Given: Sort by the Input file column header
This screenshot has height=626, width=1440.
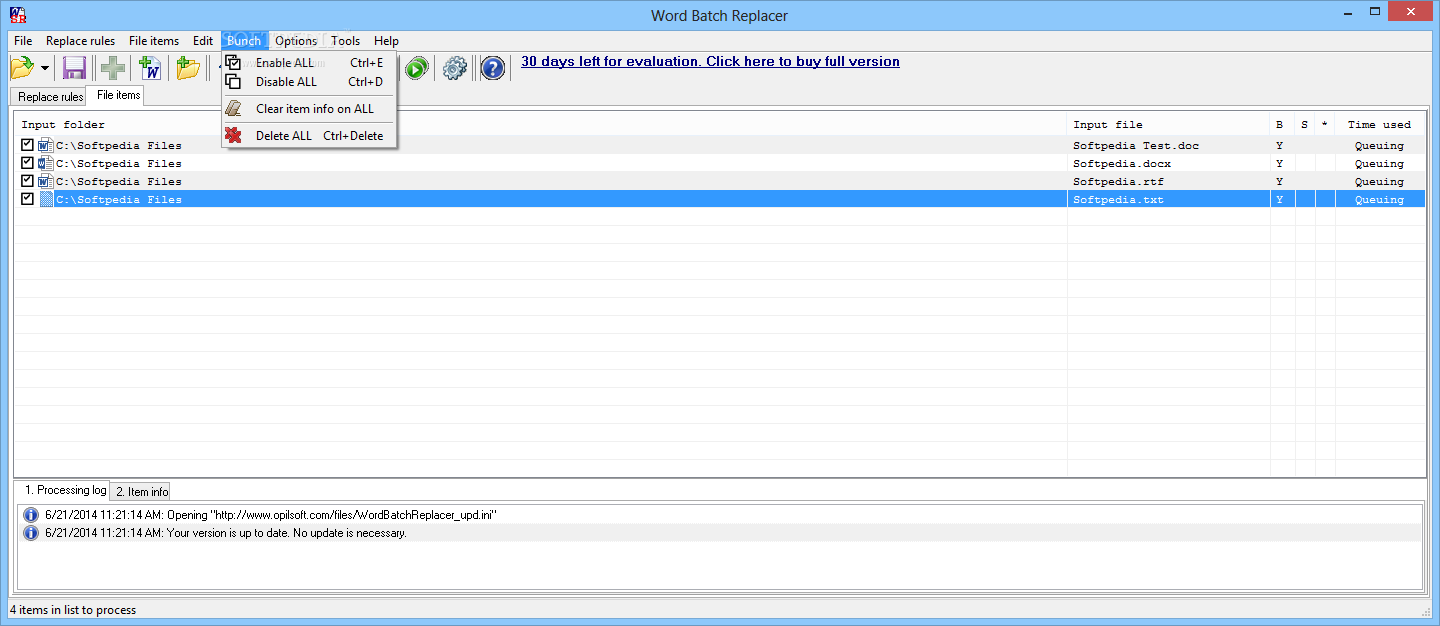Looking at the screenshot, I should click(x=1169, y=125).
